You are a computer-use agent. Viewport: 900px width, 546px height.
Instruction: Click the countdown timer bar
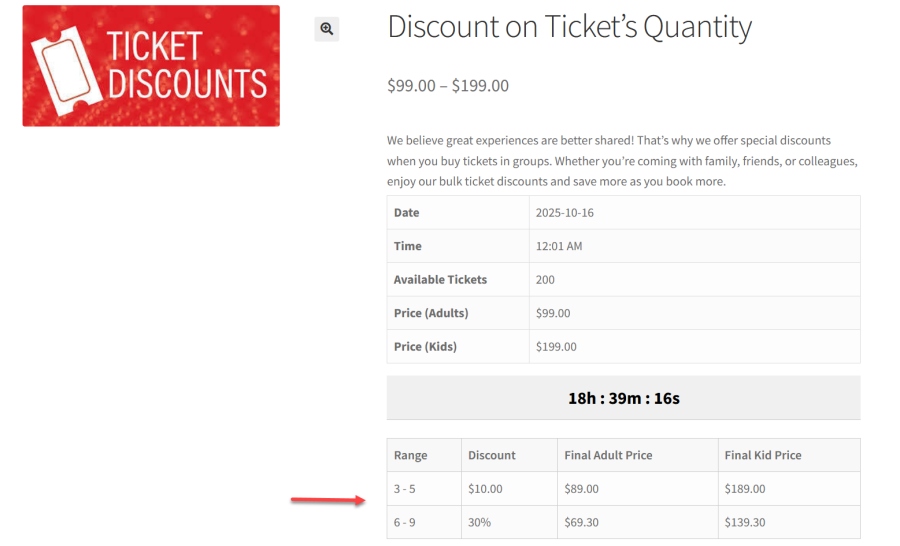(x=623, y=398)
